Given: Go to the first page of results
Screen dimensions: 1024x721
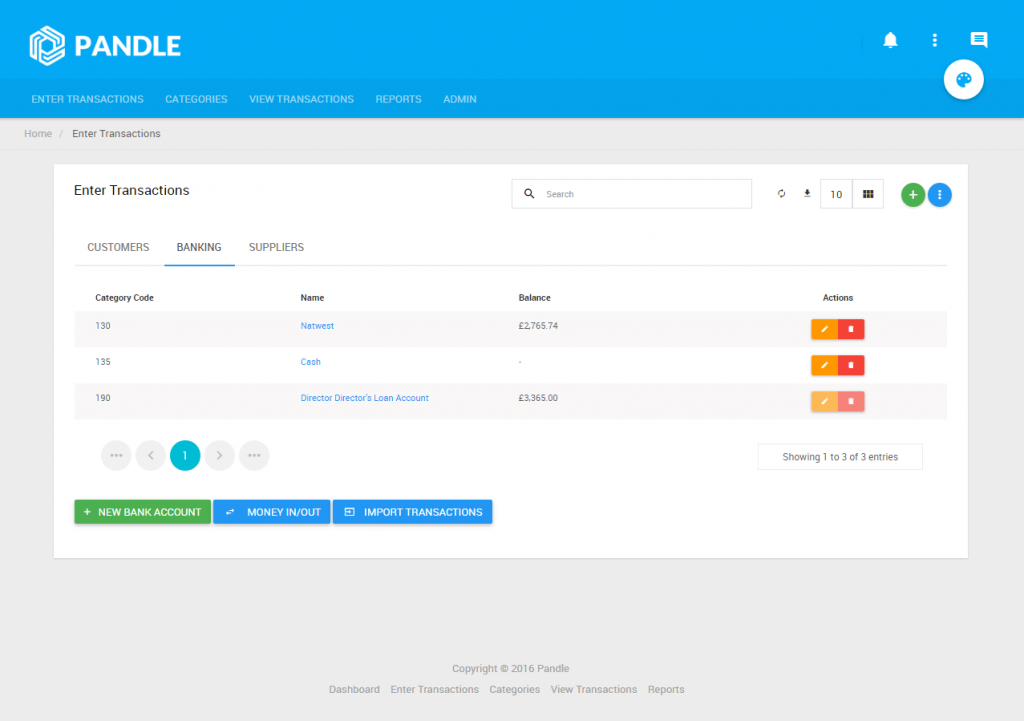Looking at the screenshot, I should [116, 455].
